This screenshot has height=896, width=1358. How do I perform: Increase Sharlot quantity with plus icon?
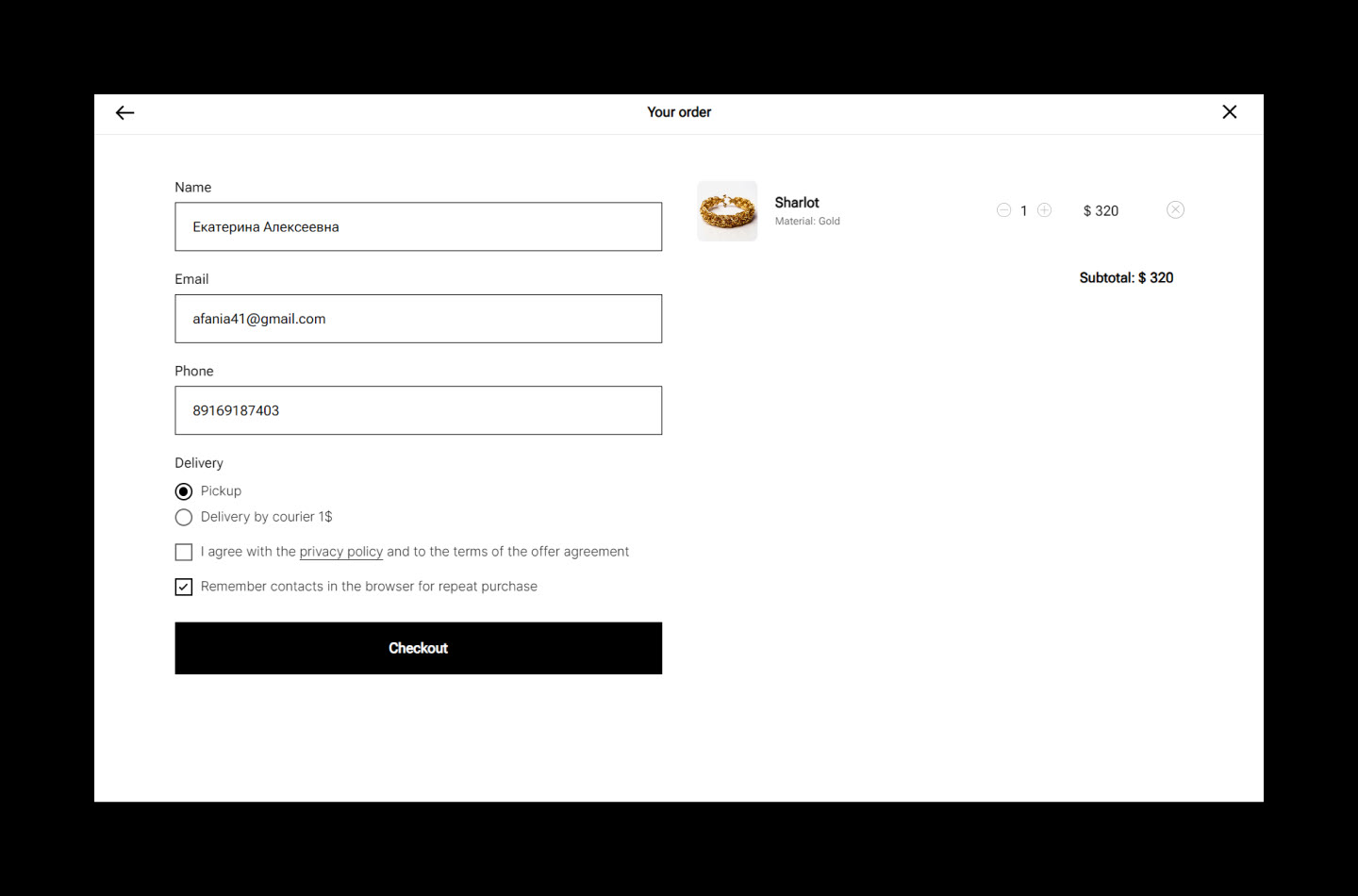(x=1044, y=210)
